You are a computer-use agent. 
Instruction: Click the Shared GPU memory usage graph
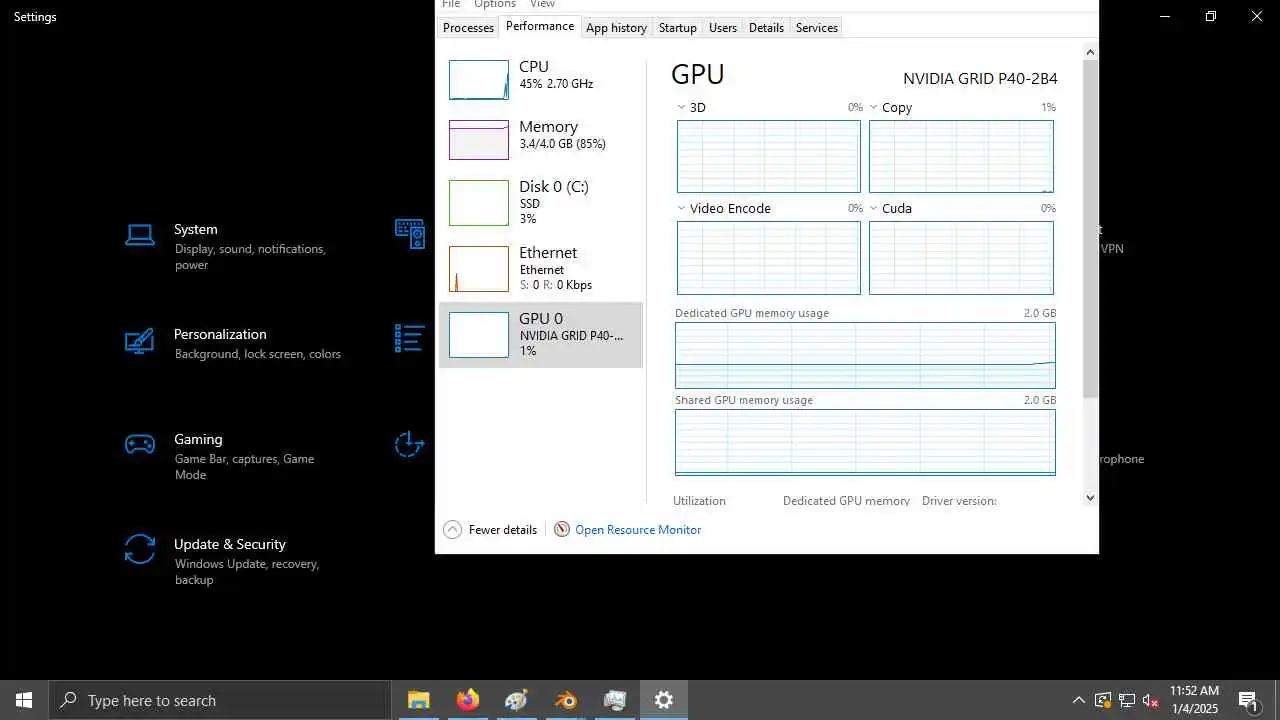(865, 442)
